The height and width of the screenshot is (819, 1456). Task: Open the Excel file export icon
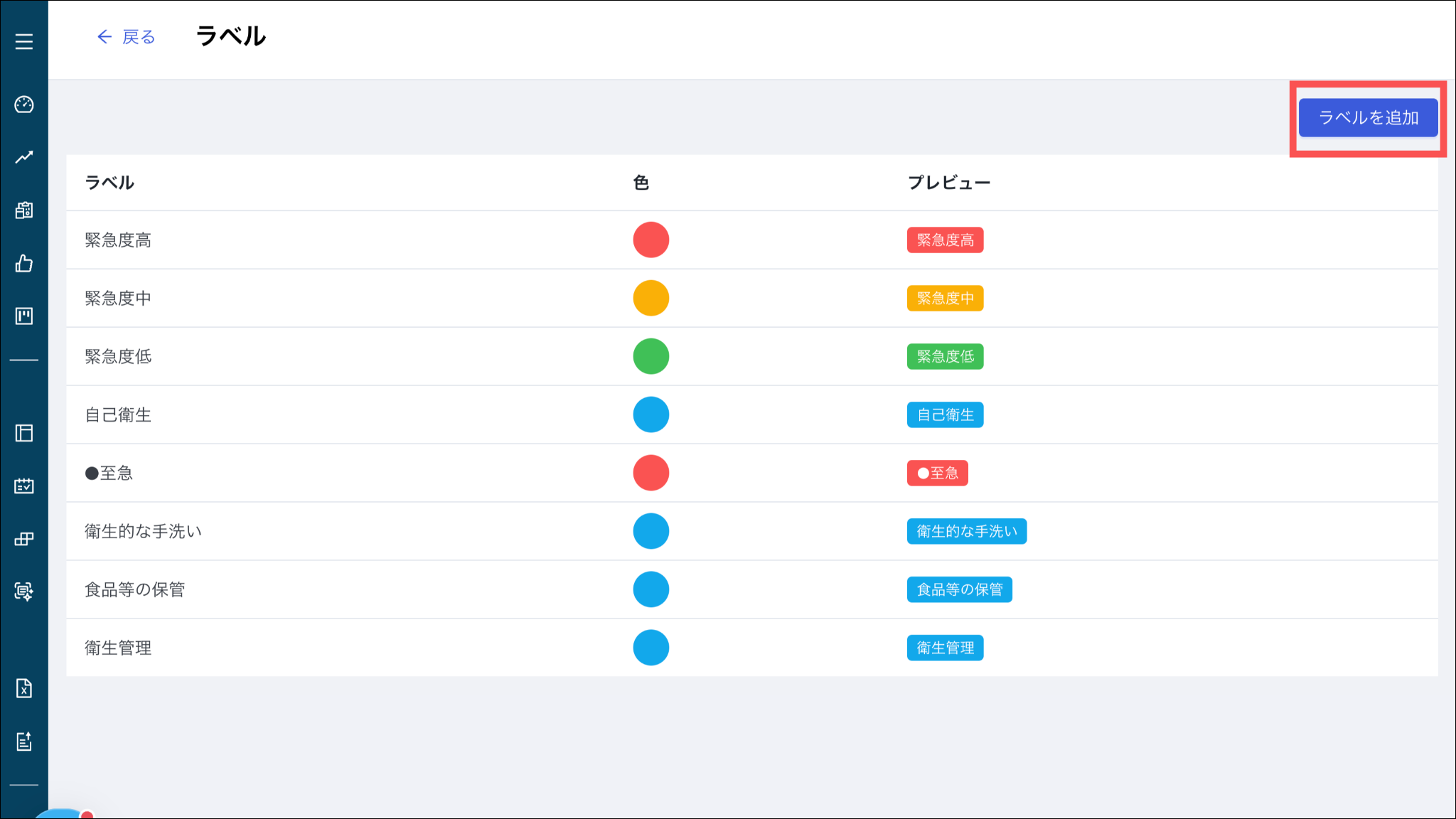[x=24, y=688]
